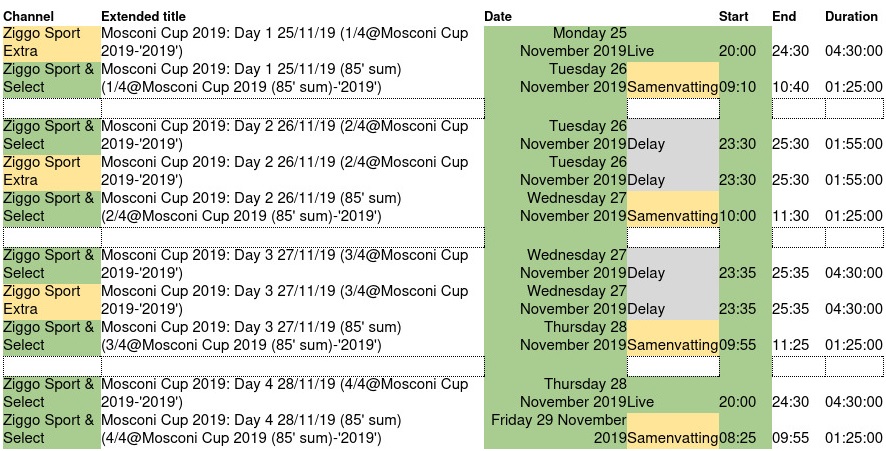Select the Day 4 28/11/19 live title cell
Screen dimensions: 886x451
coord(292,393)
